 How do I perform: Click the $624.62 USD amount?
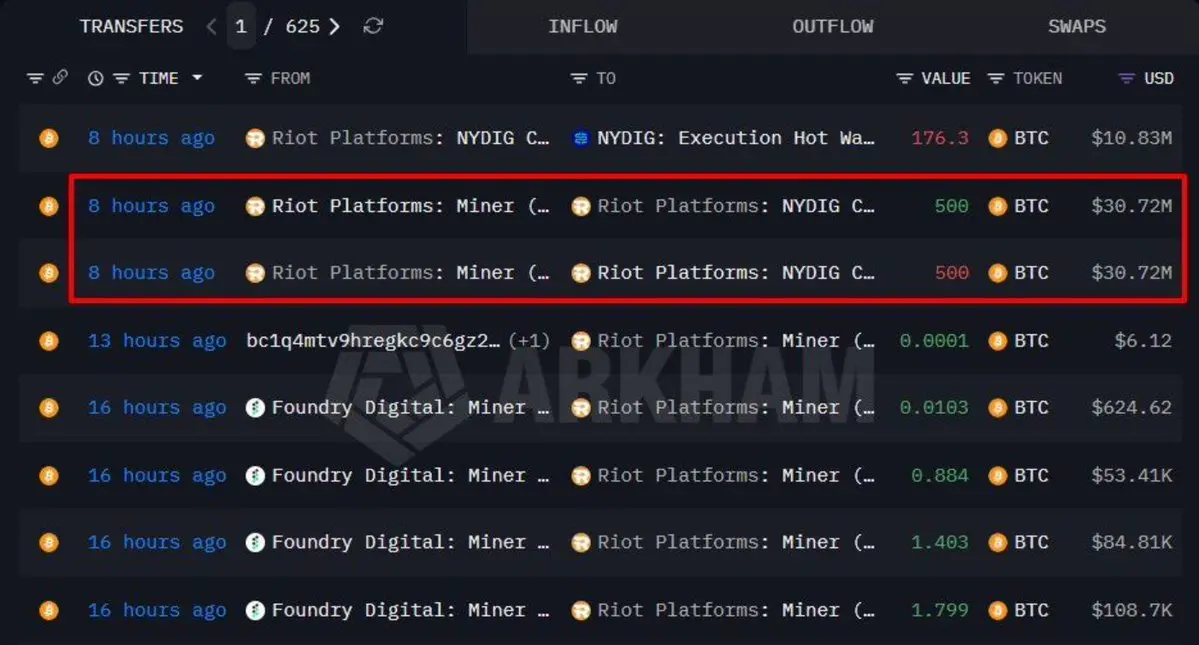point(1132,408)
